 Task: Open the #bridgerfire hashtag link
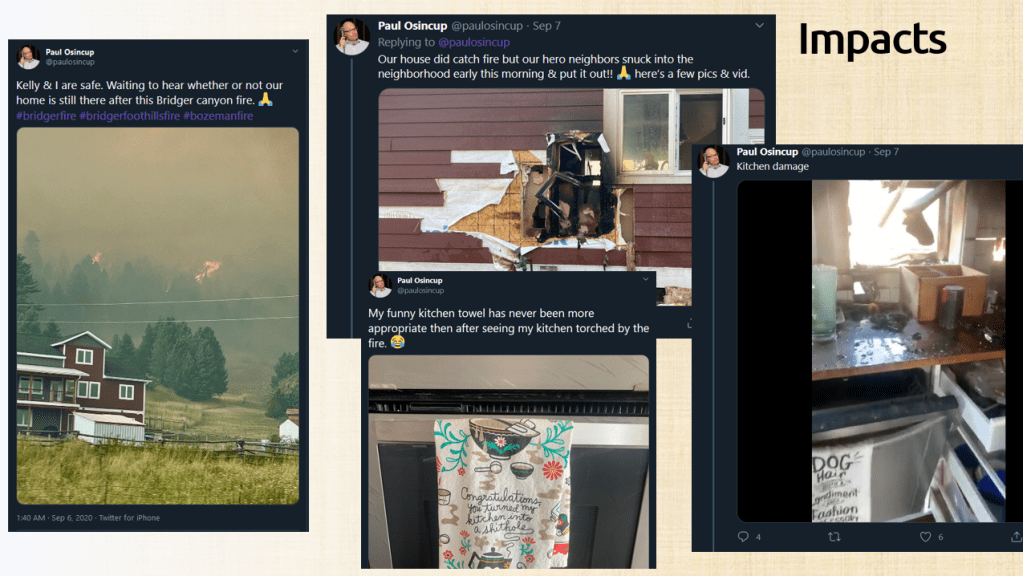tap(46, 115)
